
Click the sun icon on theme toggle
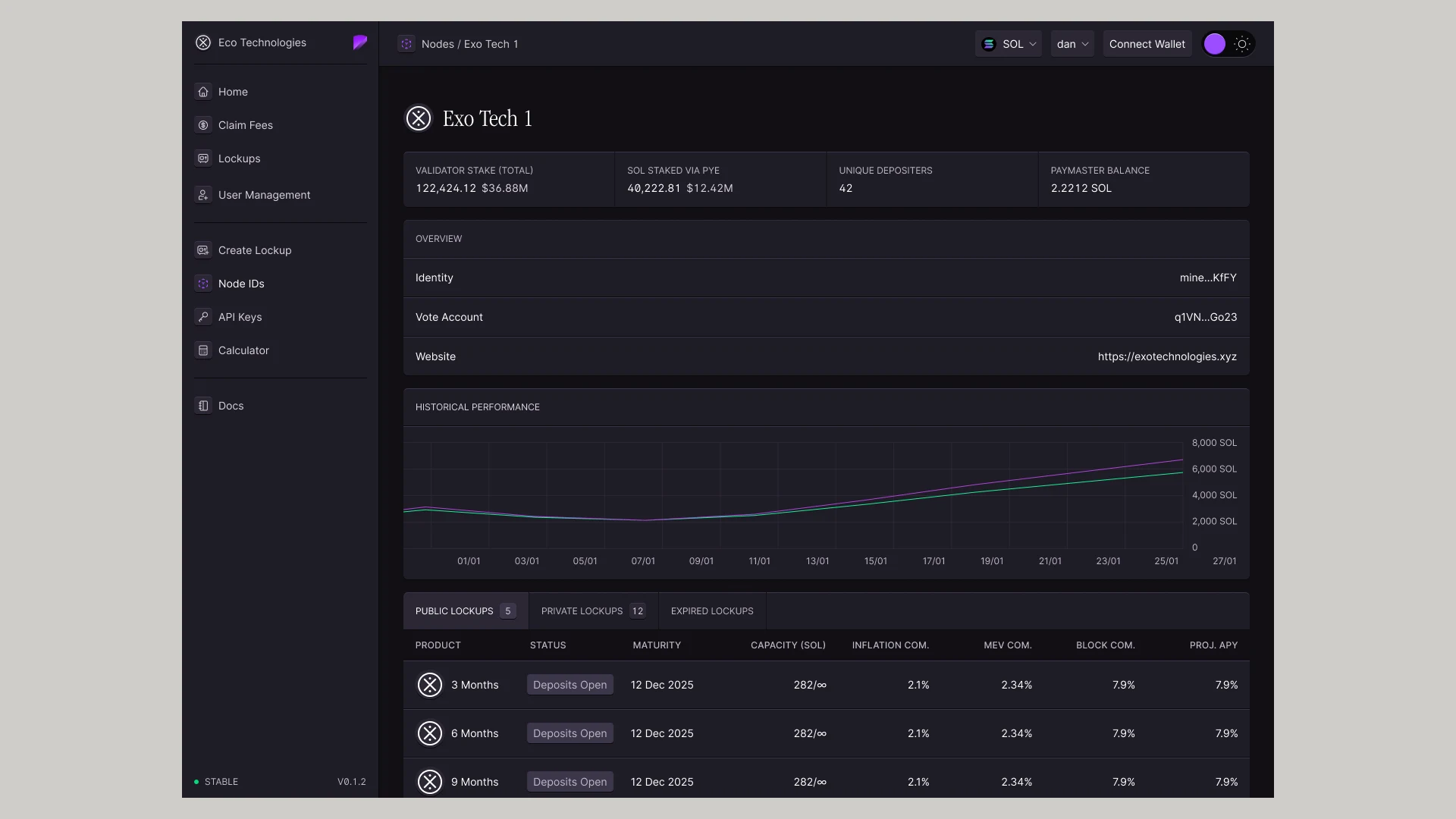(1242, 44)
